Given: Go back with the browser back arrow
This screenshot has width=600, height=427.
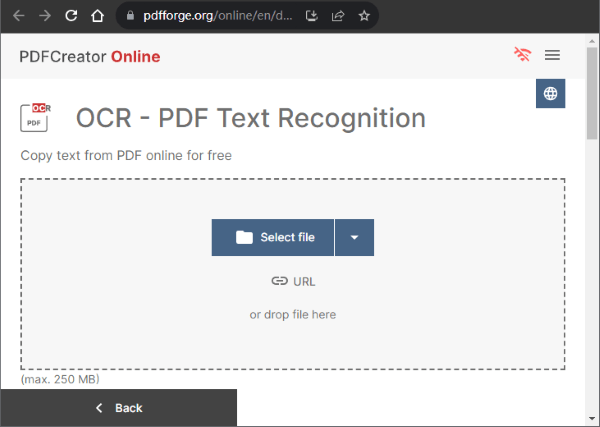Looking at the screenshot, I should 18,16.
